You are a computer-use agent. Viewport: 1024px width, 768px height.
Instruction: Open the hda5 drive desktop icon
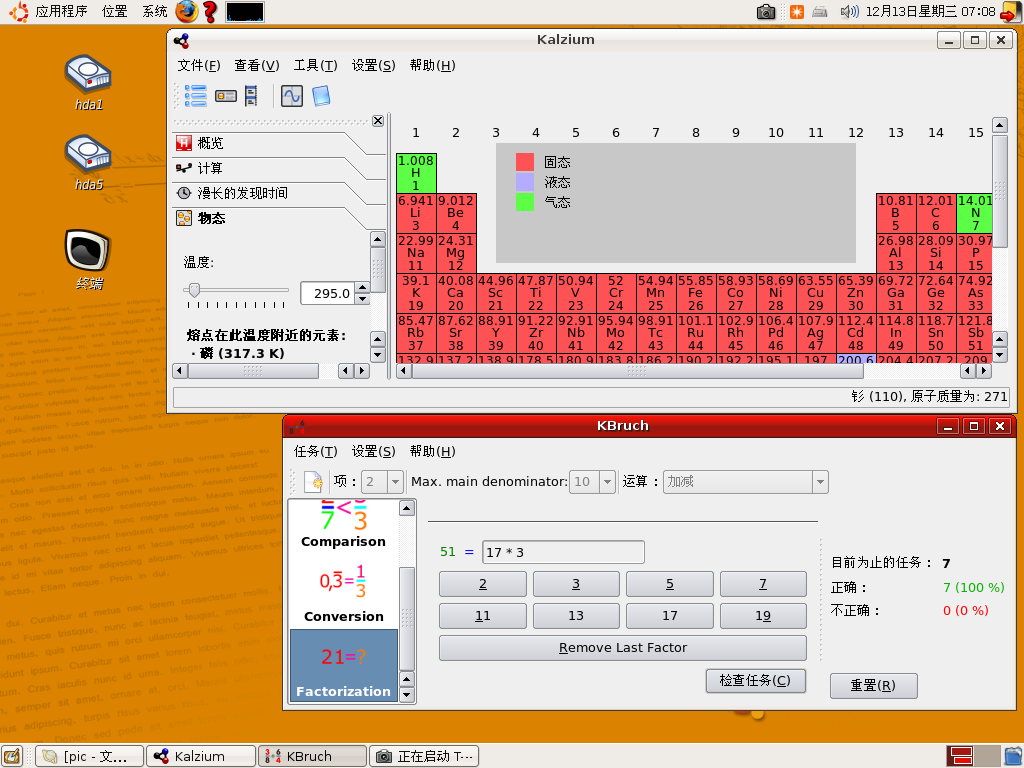click(88, 163)
